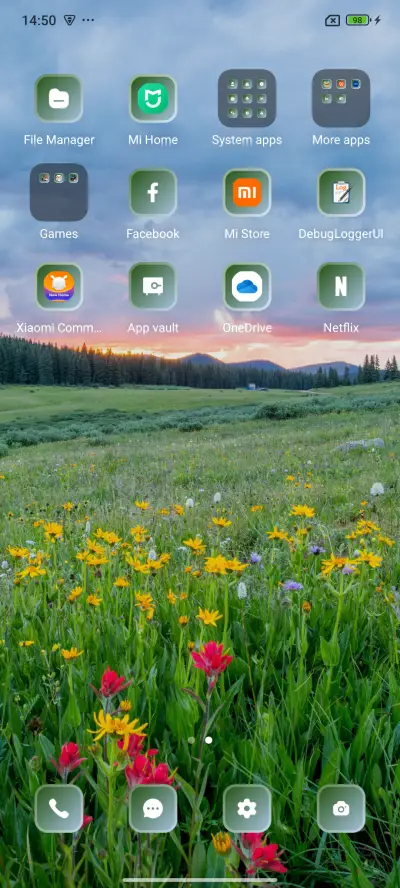The image size is (400, 888).
Task: Launch the Mi Home app
Action: point(153,99)
